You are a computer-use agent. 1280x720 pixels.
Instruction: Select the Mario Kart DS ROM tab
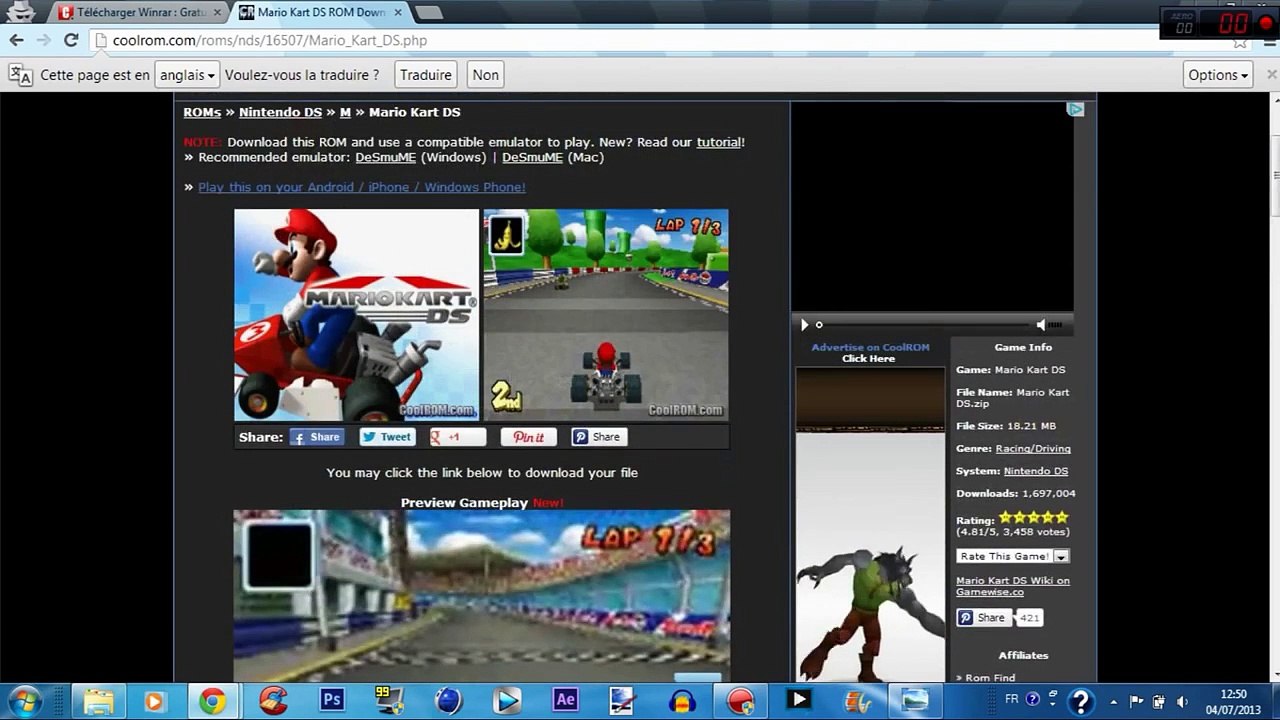click(320, 12)
